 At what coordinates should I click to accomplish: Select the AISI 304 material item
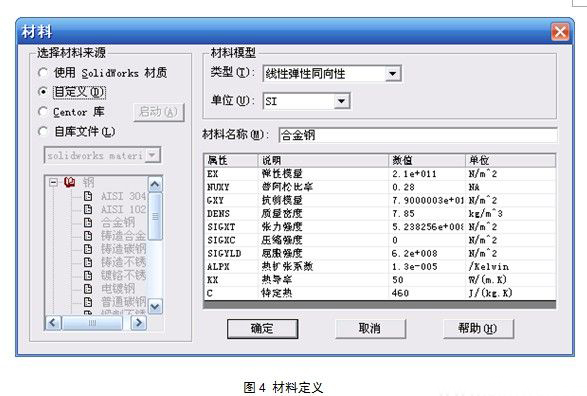pyautogui.click(x=123, y=196)
